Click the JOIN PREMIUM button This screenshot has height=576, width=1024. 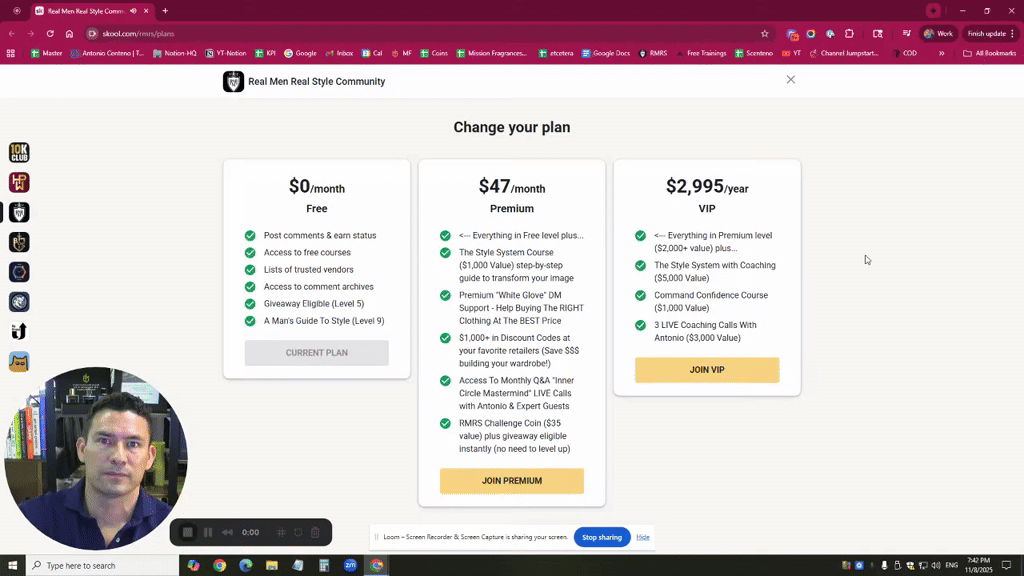pos(511,481)
